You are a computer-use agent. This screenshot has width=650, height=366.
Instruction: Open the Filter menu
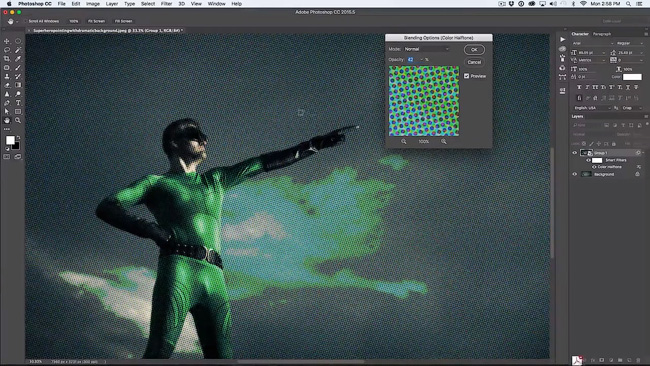click(x=166, y=4)
